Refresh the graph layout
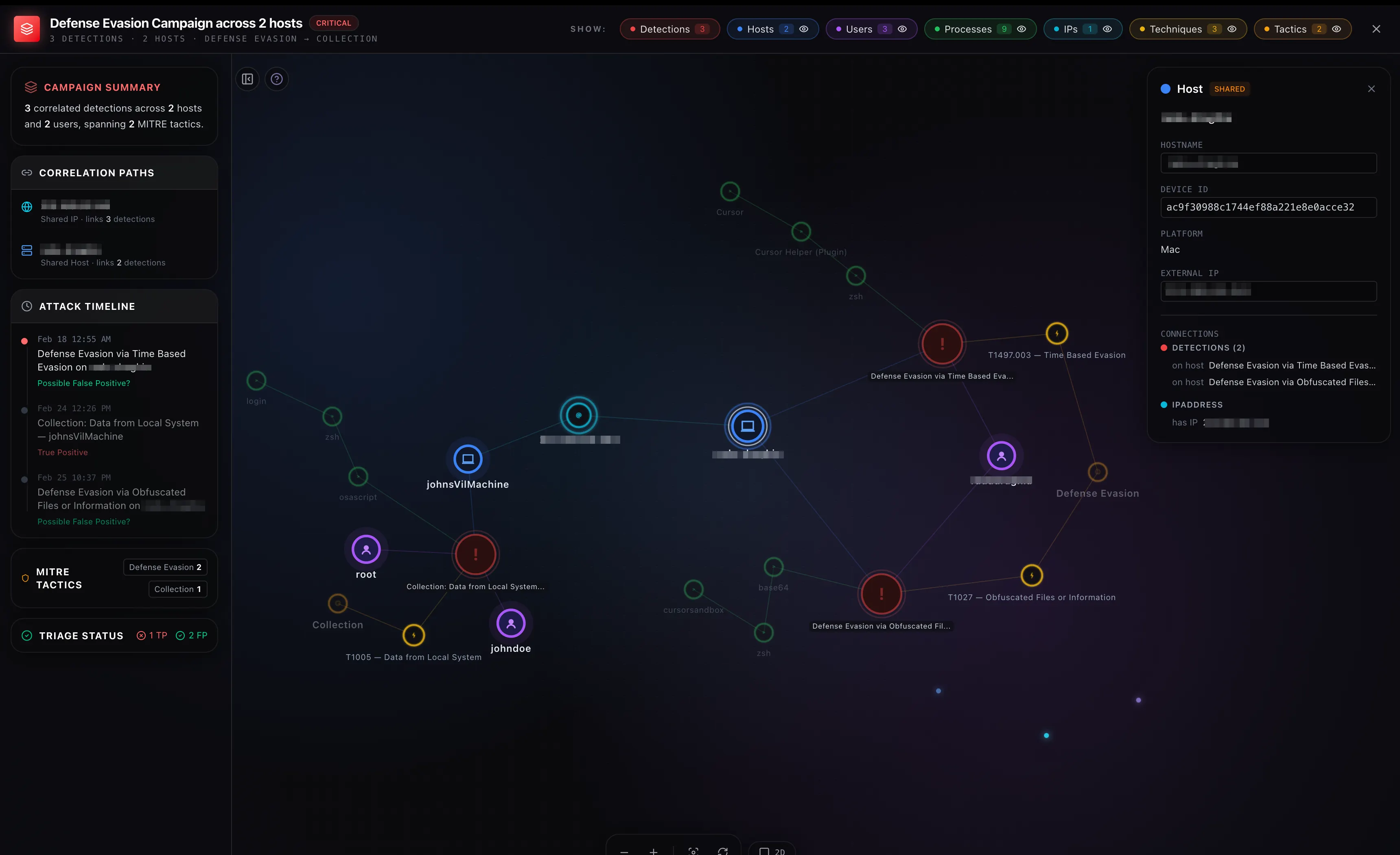 coord(723,851)
